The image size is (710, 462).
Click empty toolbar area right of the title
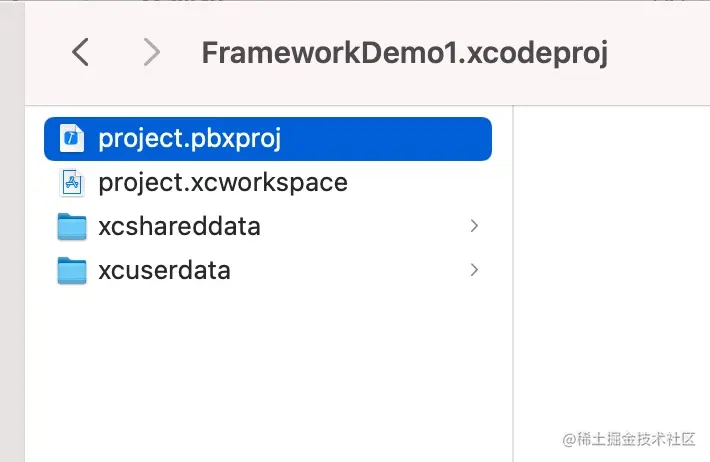pyautogui.click(x=660, y=52)
